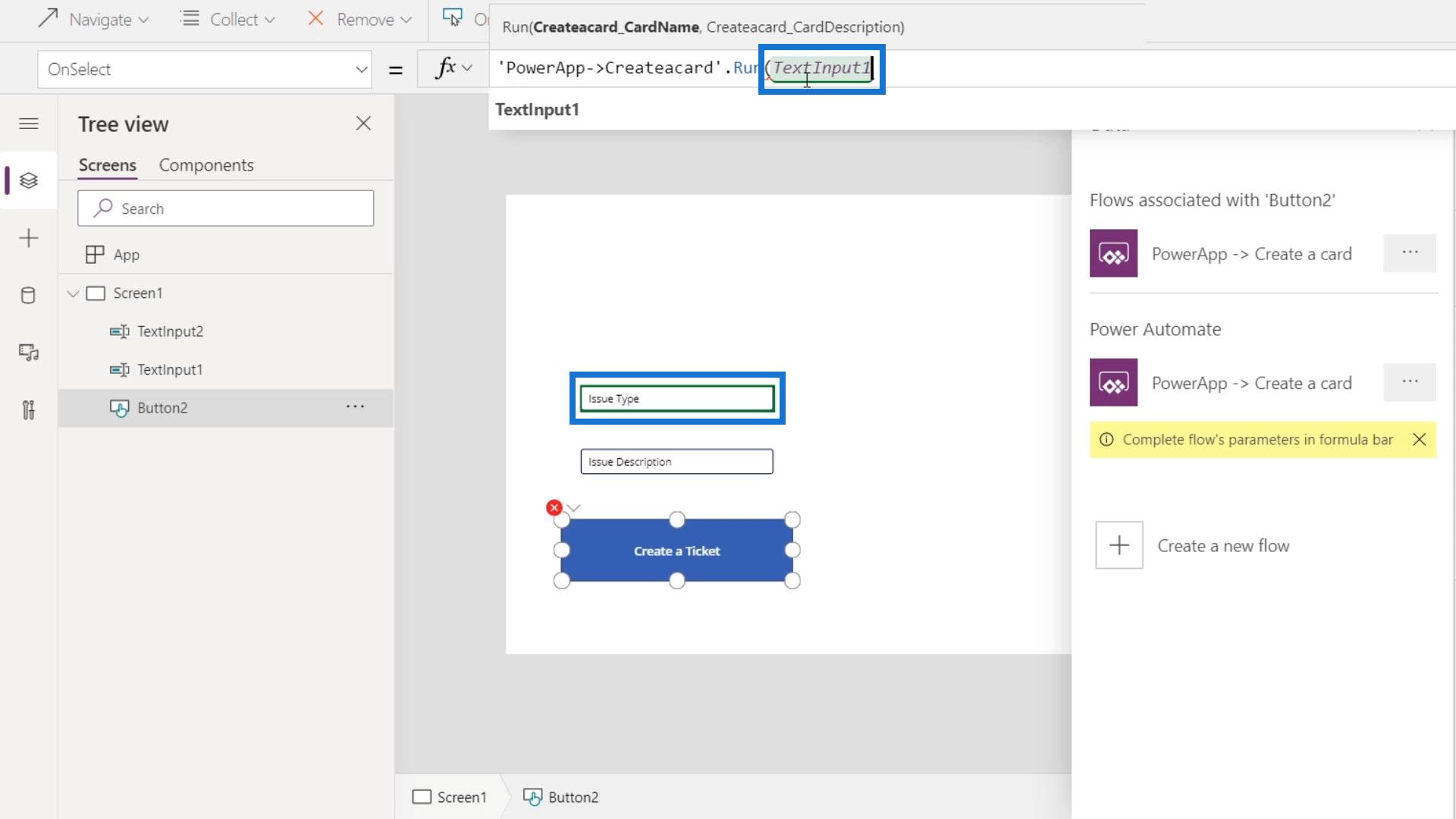The height and width of the screenshot is (819, 1456).
Task: Open the OnSelect property dropdown
Action: point(361,70)
